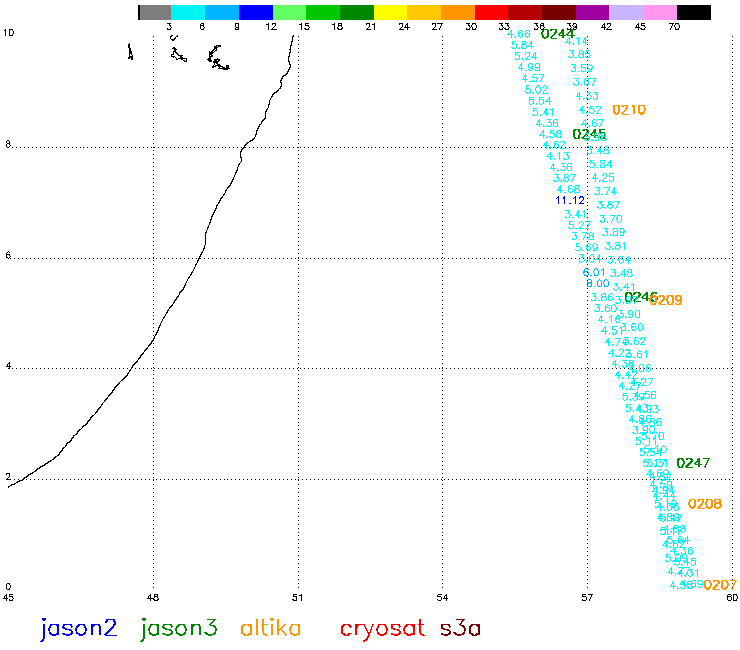Click the data value 3.48
Viewport: 740px width, 650px height.
pos(622,273)
